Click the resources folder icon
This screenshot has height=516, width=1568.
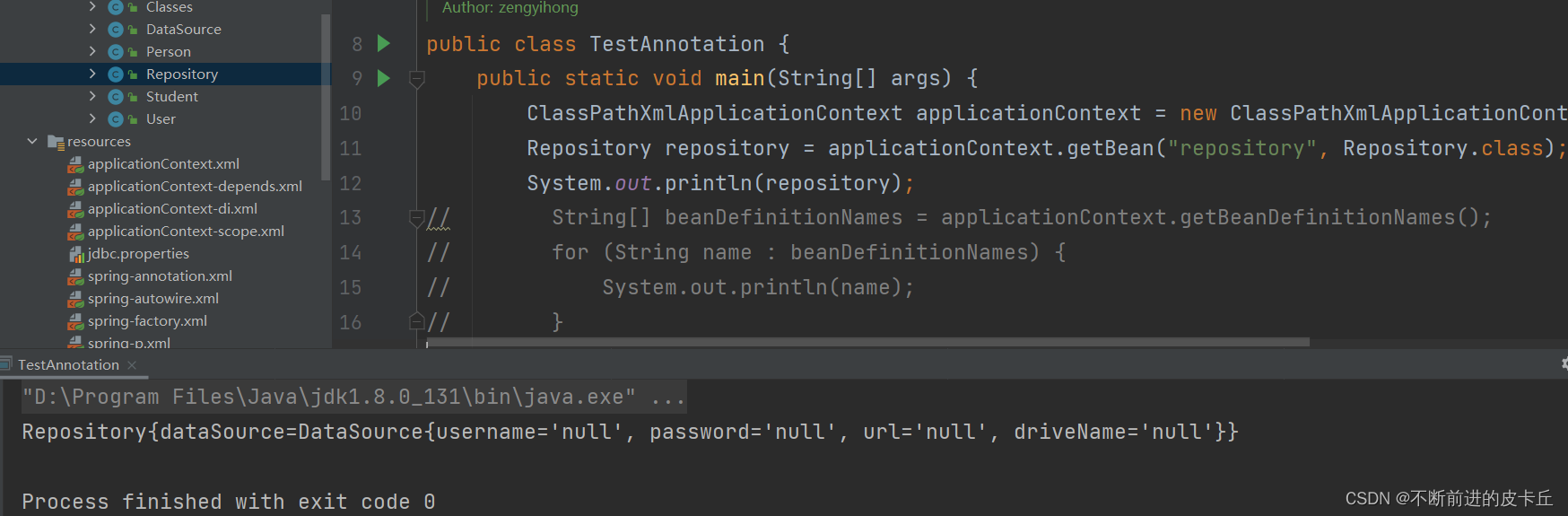coord(56,142)
